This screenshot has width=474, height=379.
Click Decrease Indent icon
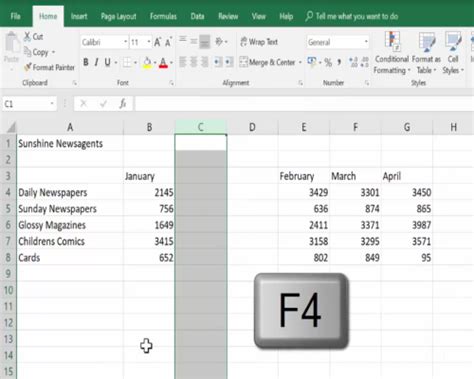(x=218, y=62)
